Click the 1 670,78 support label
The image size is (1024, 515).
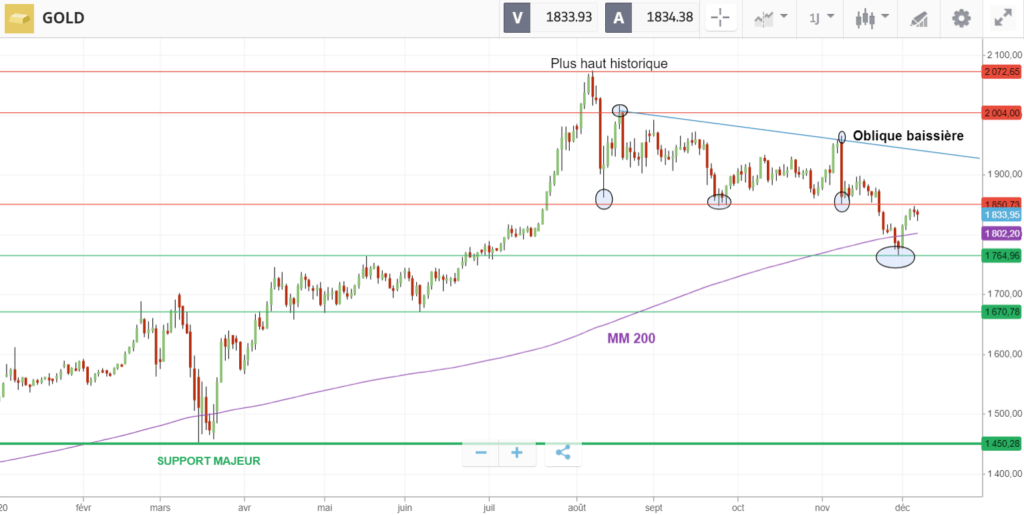(x=1001, y=312)
